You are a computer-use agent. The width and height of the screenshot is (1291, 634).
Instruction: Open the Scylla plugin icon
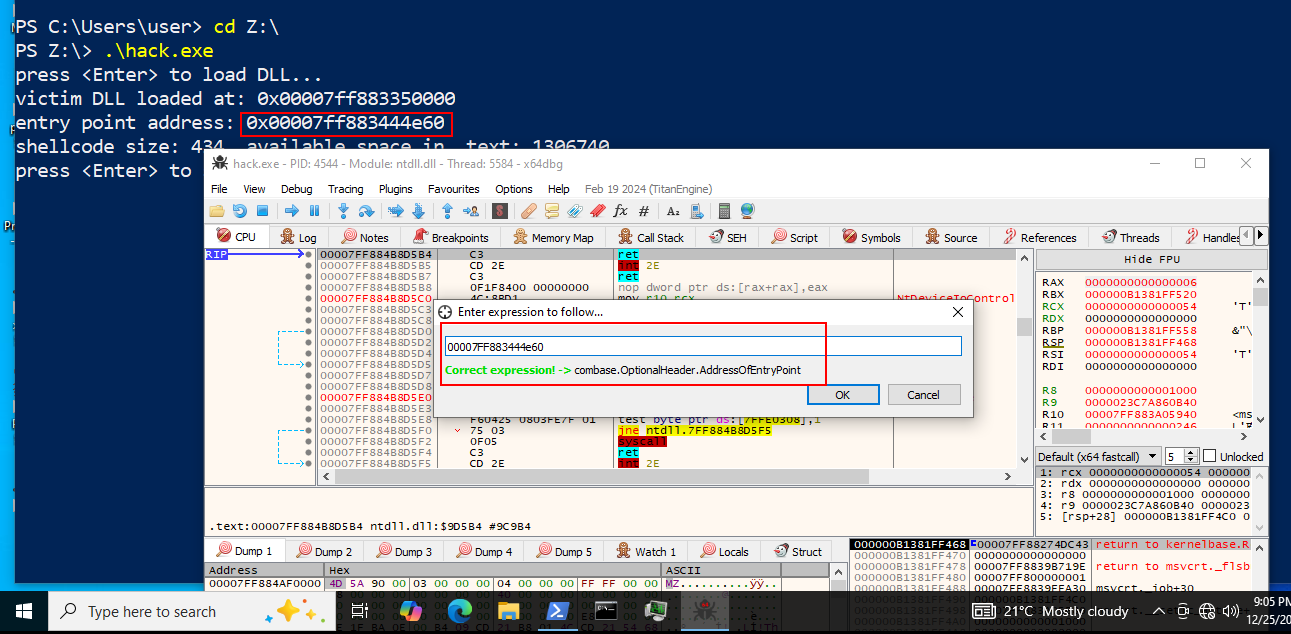tap(500, 211)
